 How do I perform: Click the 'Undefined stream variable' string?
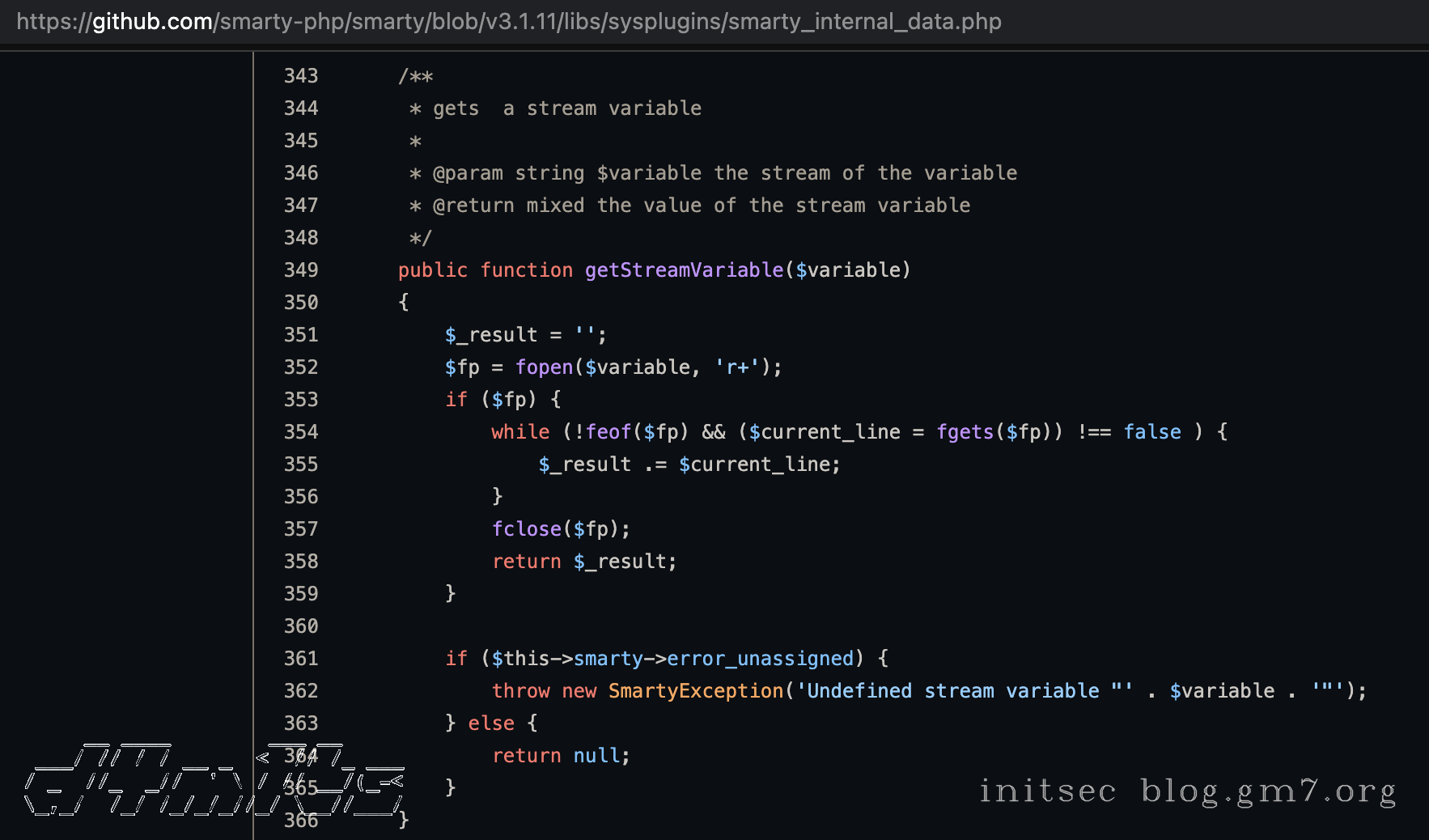963,691
